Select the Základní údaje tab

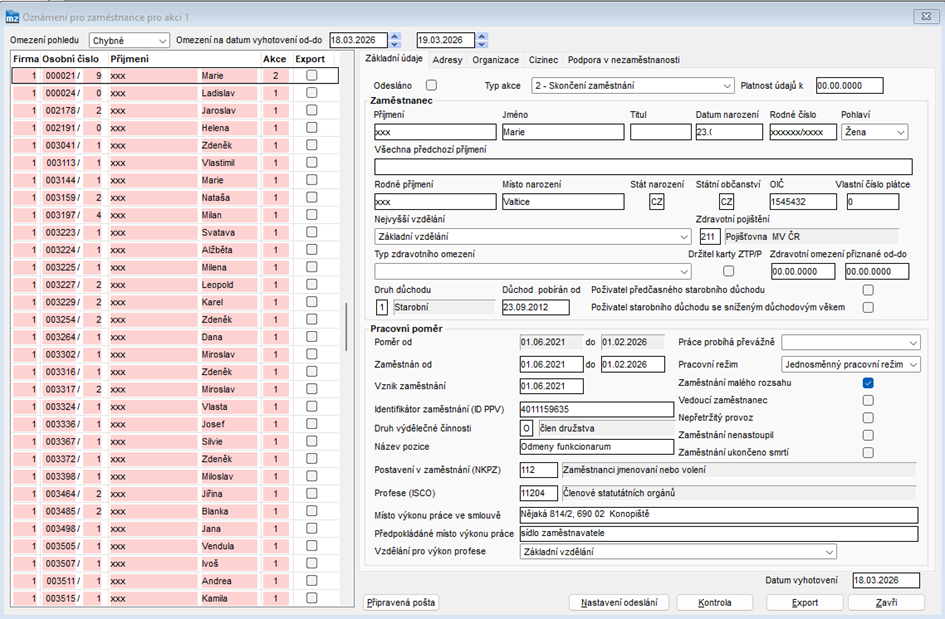point(394,58)
